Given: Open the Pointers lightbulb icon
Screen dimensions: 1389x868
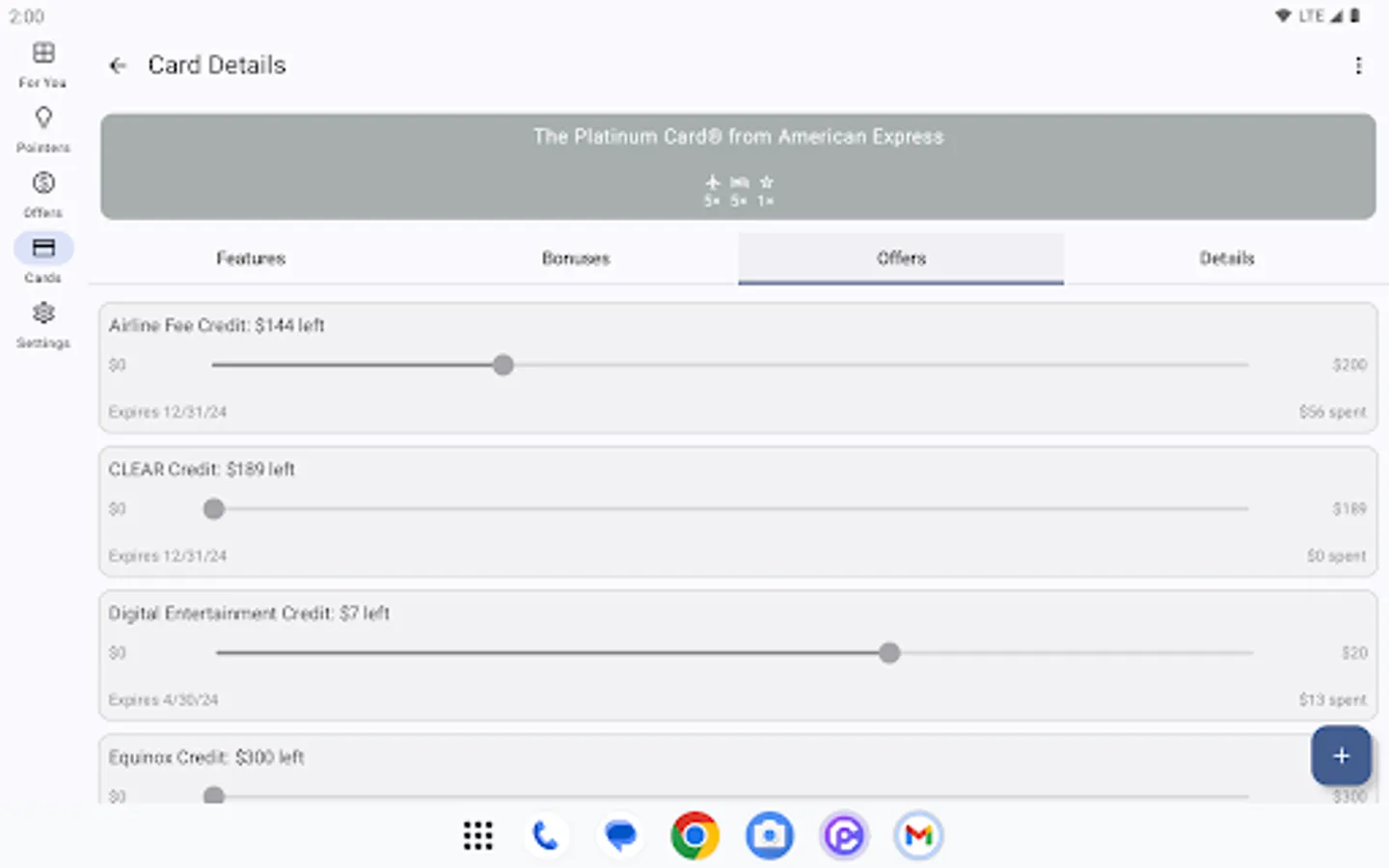Looking at the screenshot, I should tap(43, 118).
